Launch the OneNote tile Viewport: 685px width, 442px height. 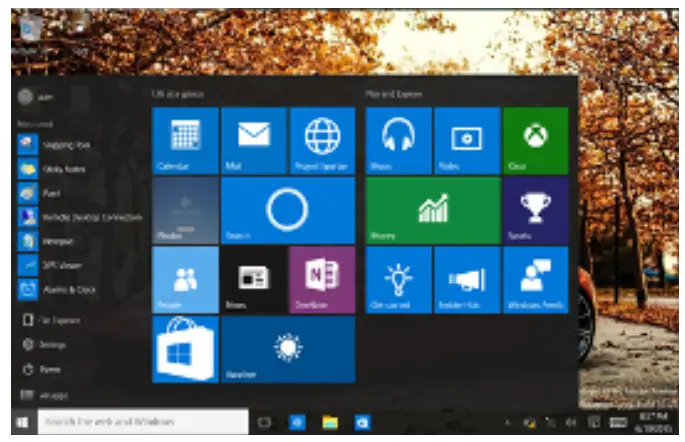(x=322, y=280)
